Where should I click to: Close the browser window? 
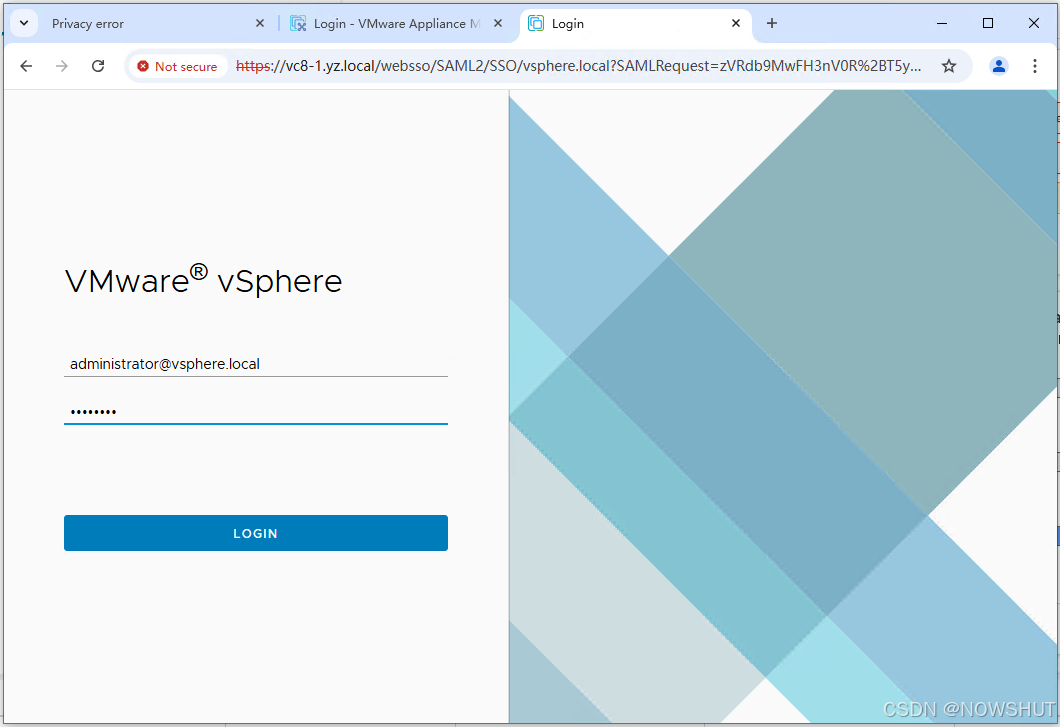tap(1034, 23)
